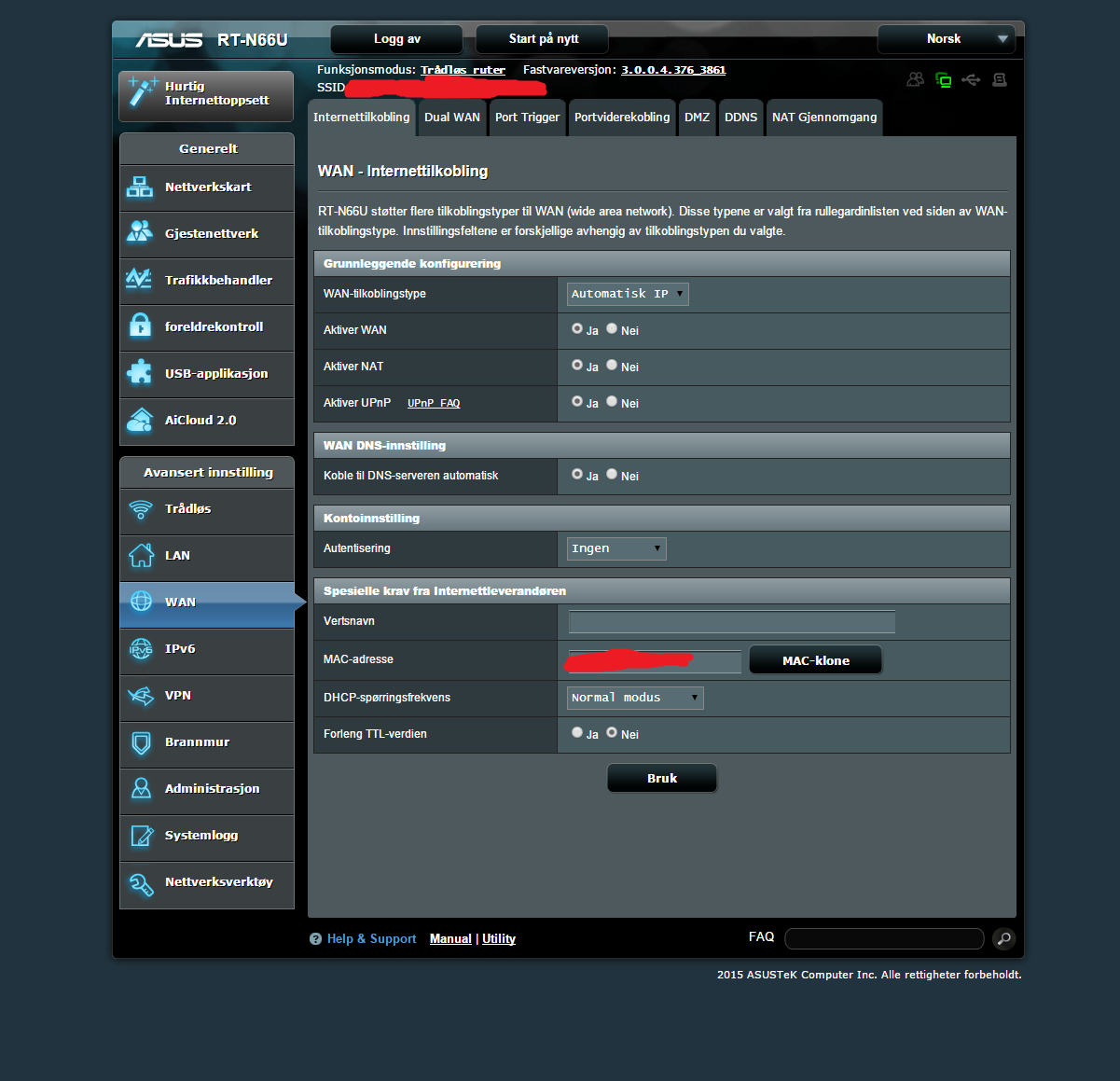Switch to the NAT Gjennomgang tab
1120x1081 pixels.
point(824,118)
